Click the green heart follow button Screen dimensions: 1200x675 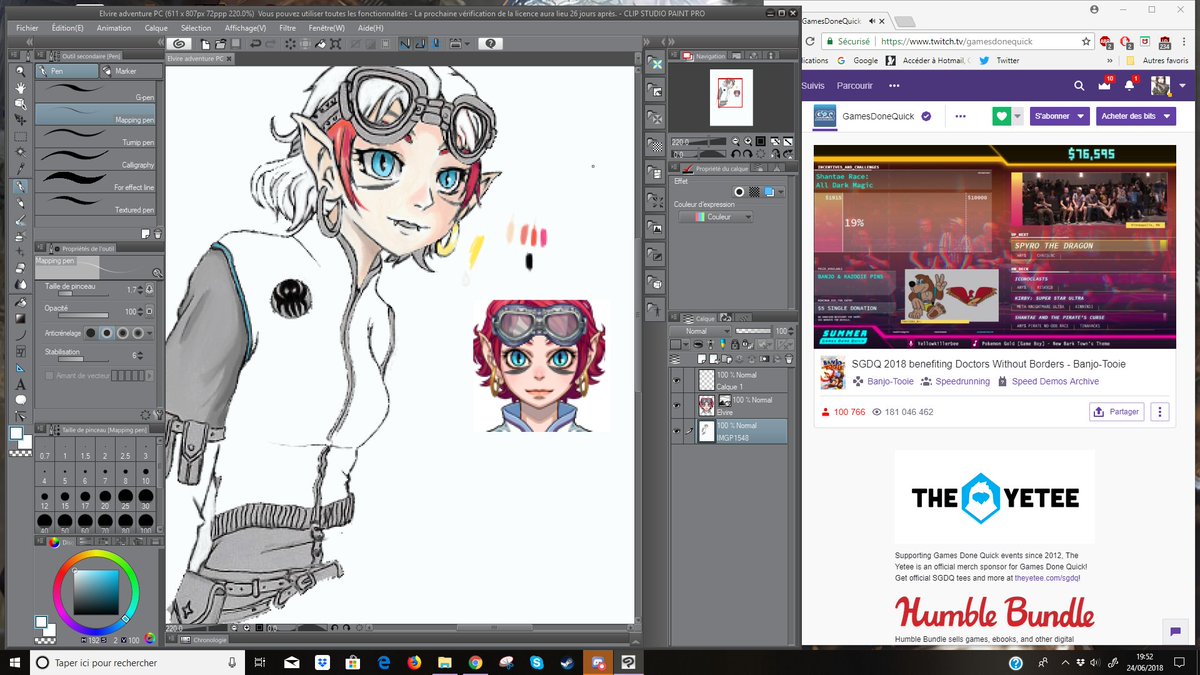(x=1001, y=116)
